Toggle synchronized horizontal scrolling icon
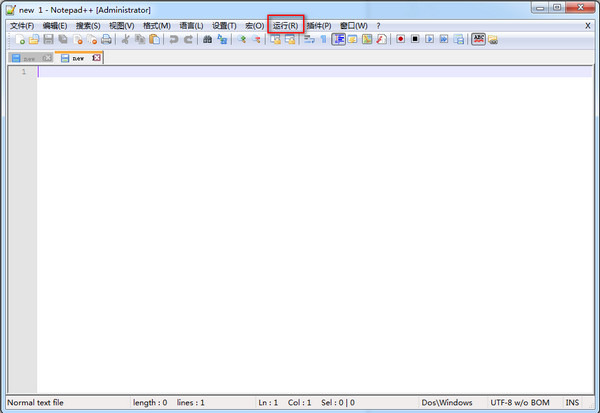The image size is (600, 413). [x=290, y=39]
